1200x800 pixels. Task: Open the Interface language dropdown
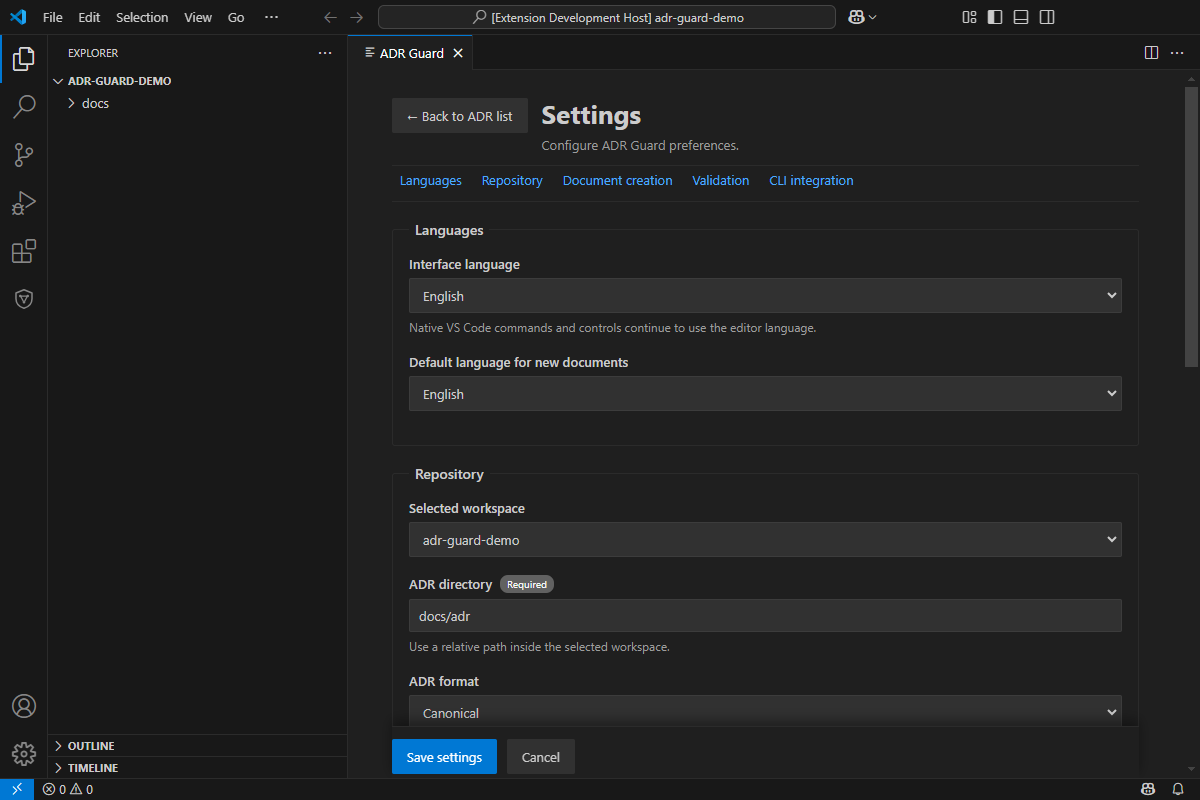coord(765,296)
